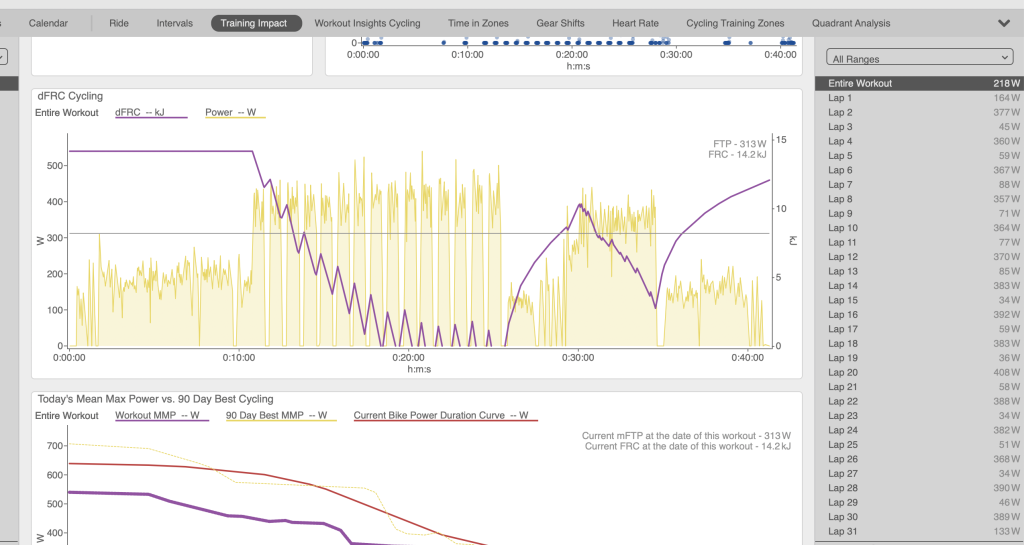The image size is (1024, 545).
Task: Click the FTP - 313 W annotation
Action: [739, 144]
